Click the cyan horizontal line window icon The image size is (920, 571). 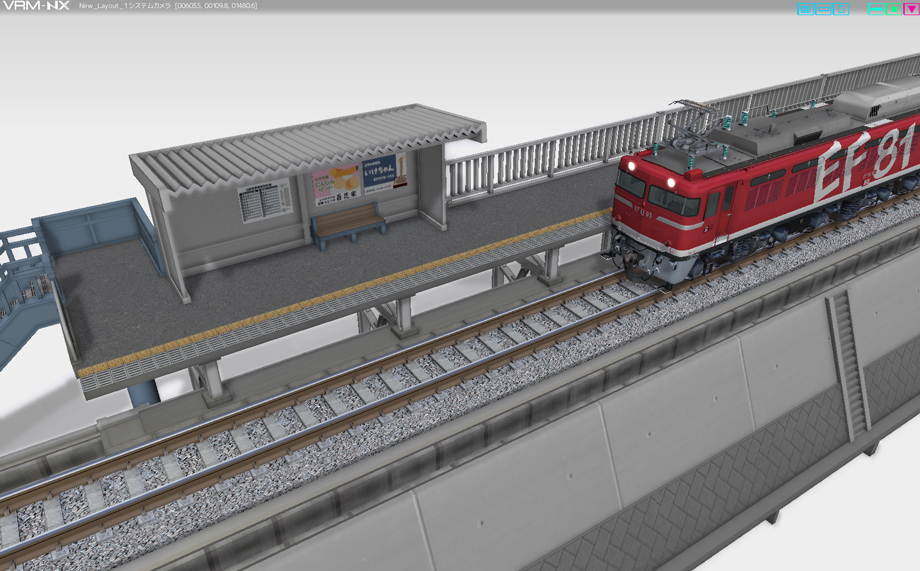(876, 9)
